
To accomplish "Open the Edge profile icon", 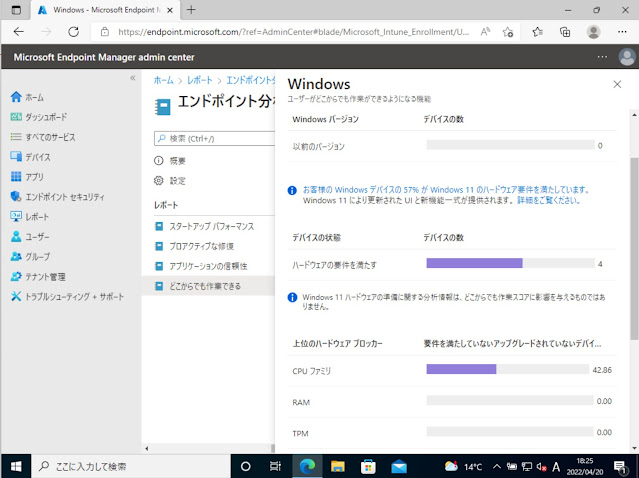I will pos(593,32).
